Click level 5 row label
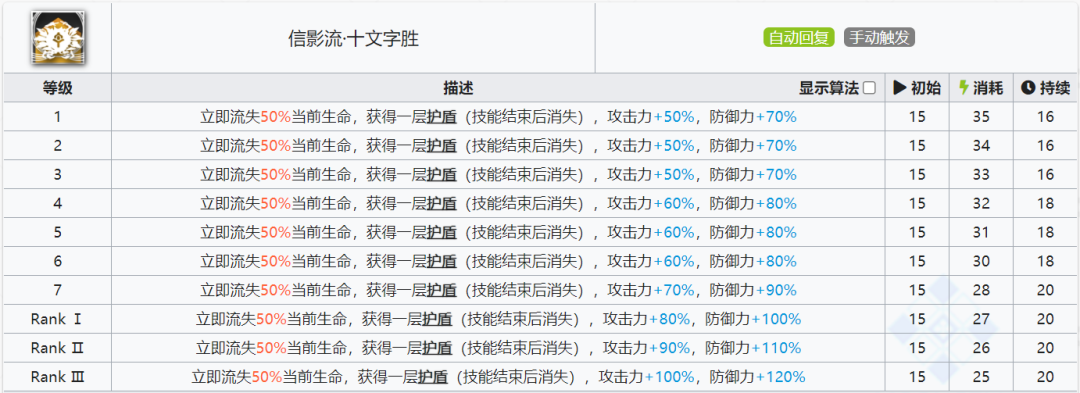This screenshot has height=393, width=1080. point(58,233)
